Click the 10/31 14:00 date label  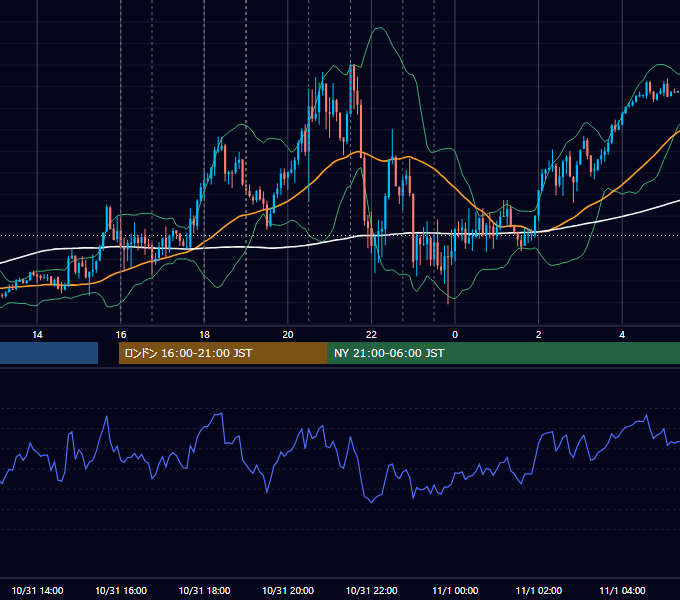(37, 590)
